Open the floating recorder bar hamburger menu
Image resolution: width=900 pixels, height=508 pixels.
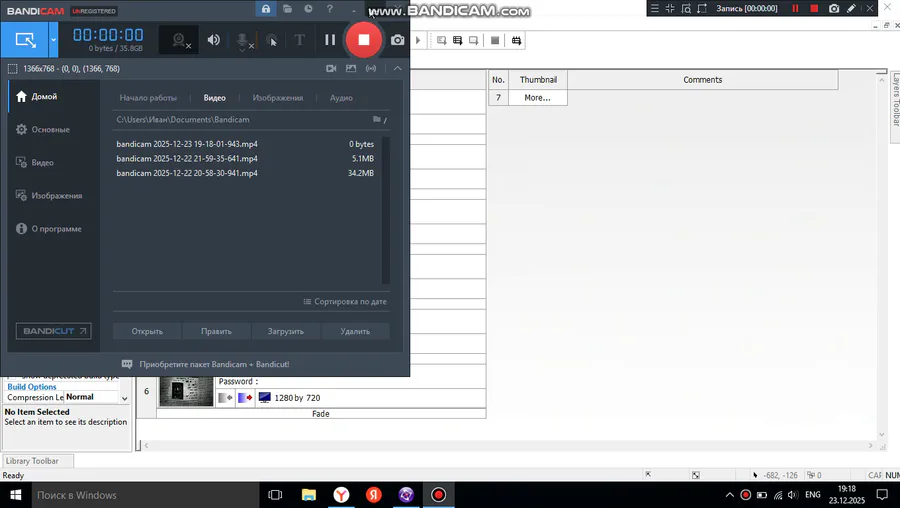pyautogui.click(x=654, y=8)
